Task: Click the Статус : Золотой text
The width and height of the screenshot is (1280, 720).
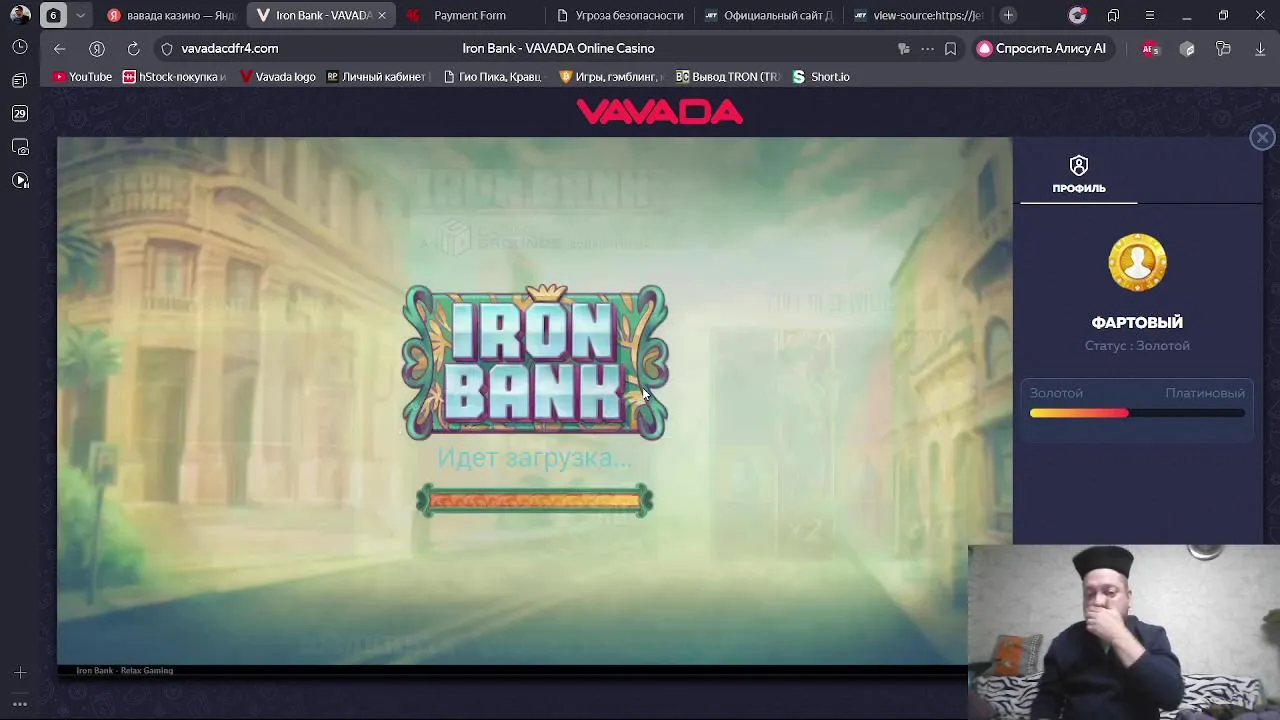Action: tap(1137, 345)
